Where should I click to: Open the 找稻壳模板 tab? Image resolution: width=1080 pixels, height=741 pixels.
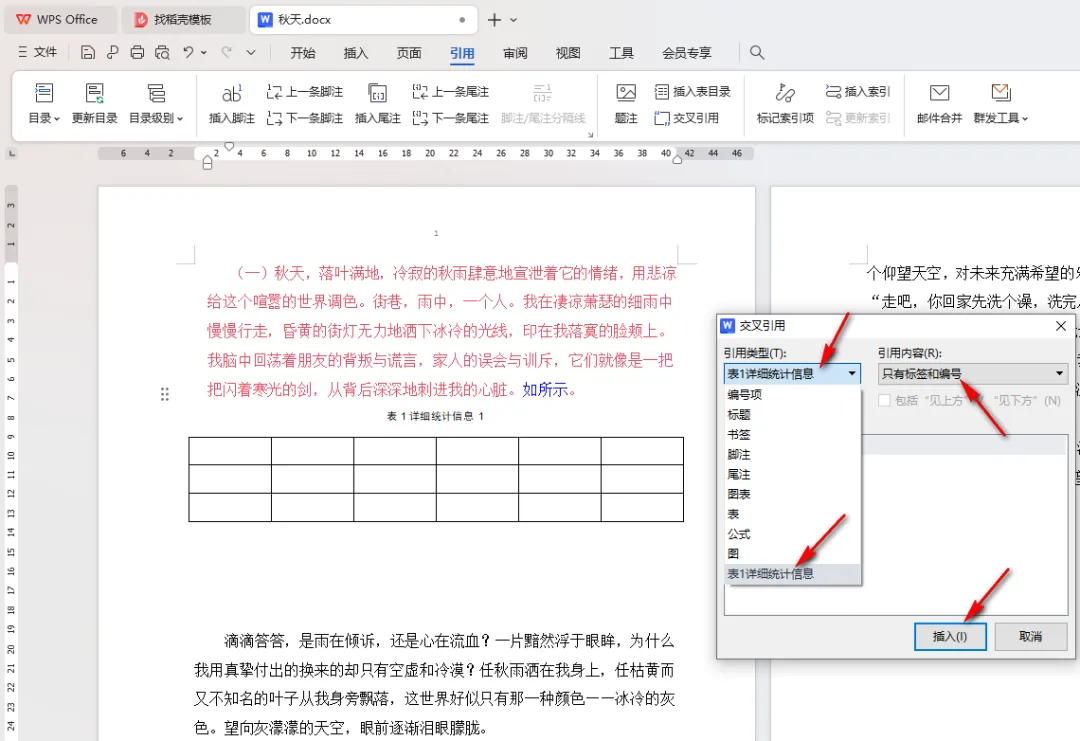pos(182,19)
